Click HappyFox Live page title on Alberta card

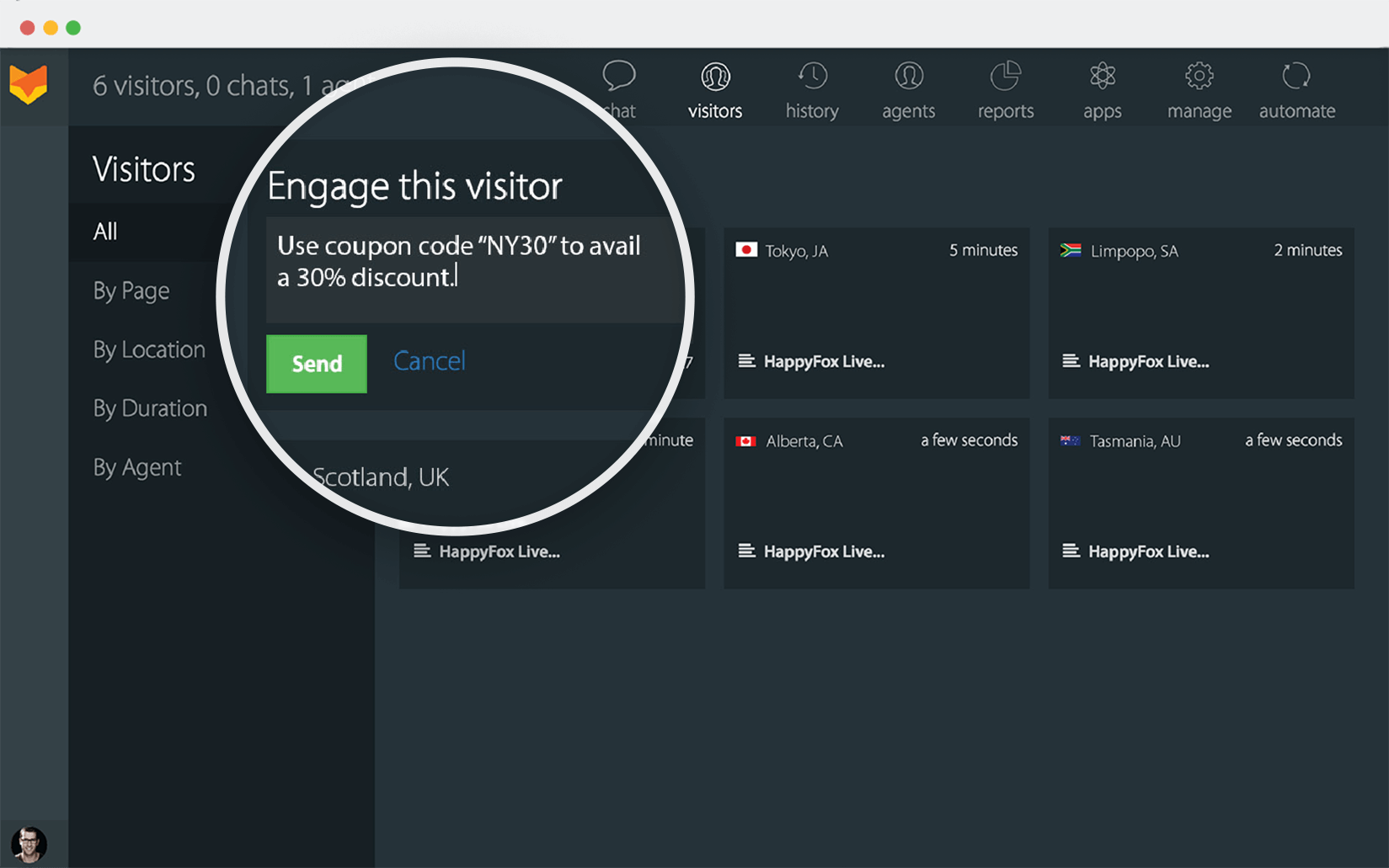(824, 552)
